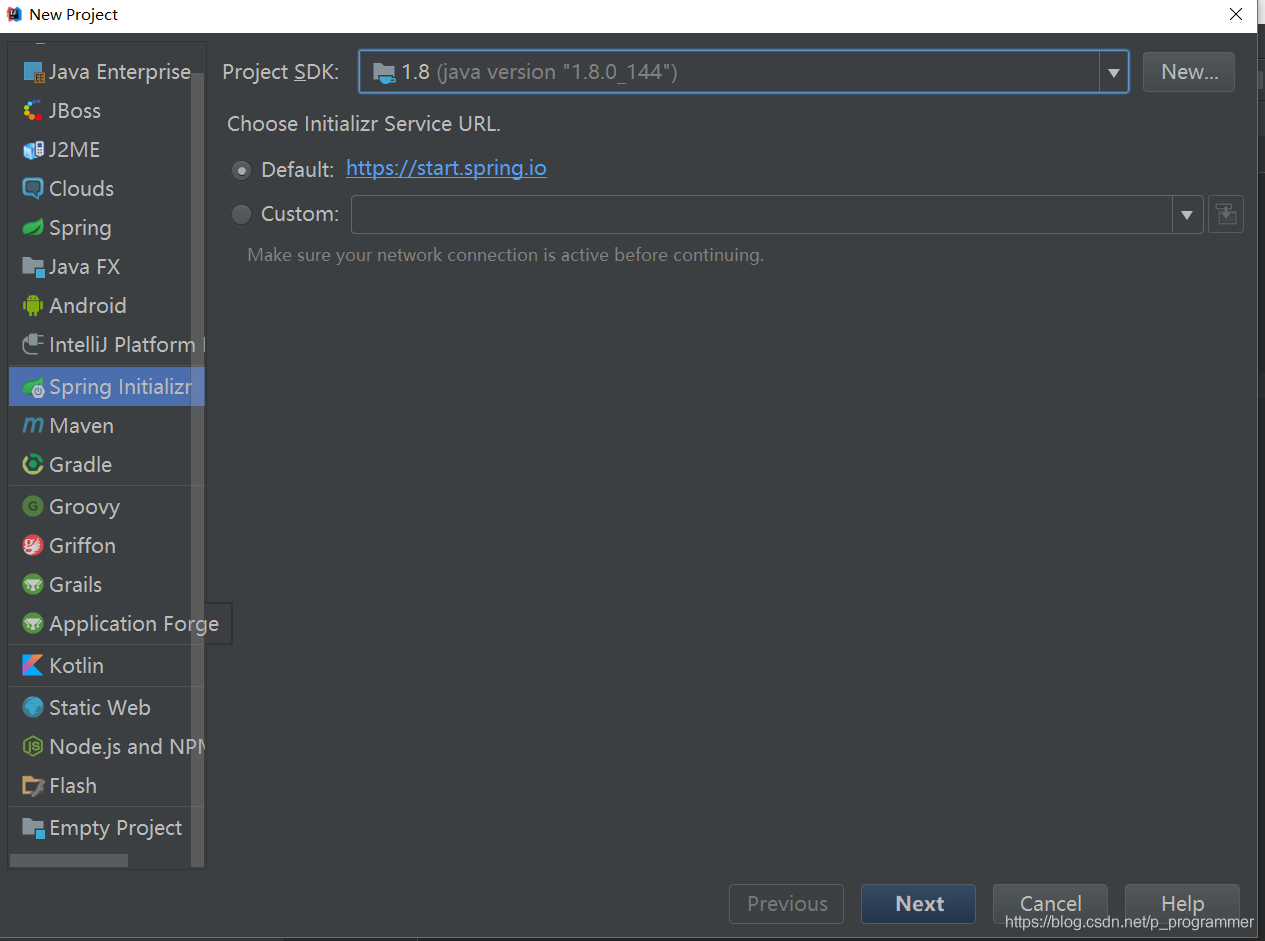Click the Groovy icon
Viewport: 1265px width, 941px height.
click(x=33, y=507)
